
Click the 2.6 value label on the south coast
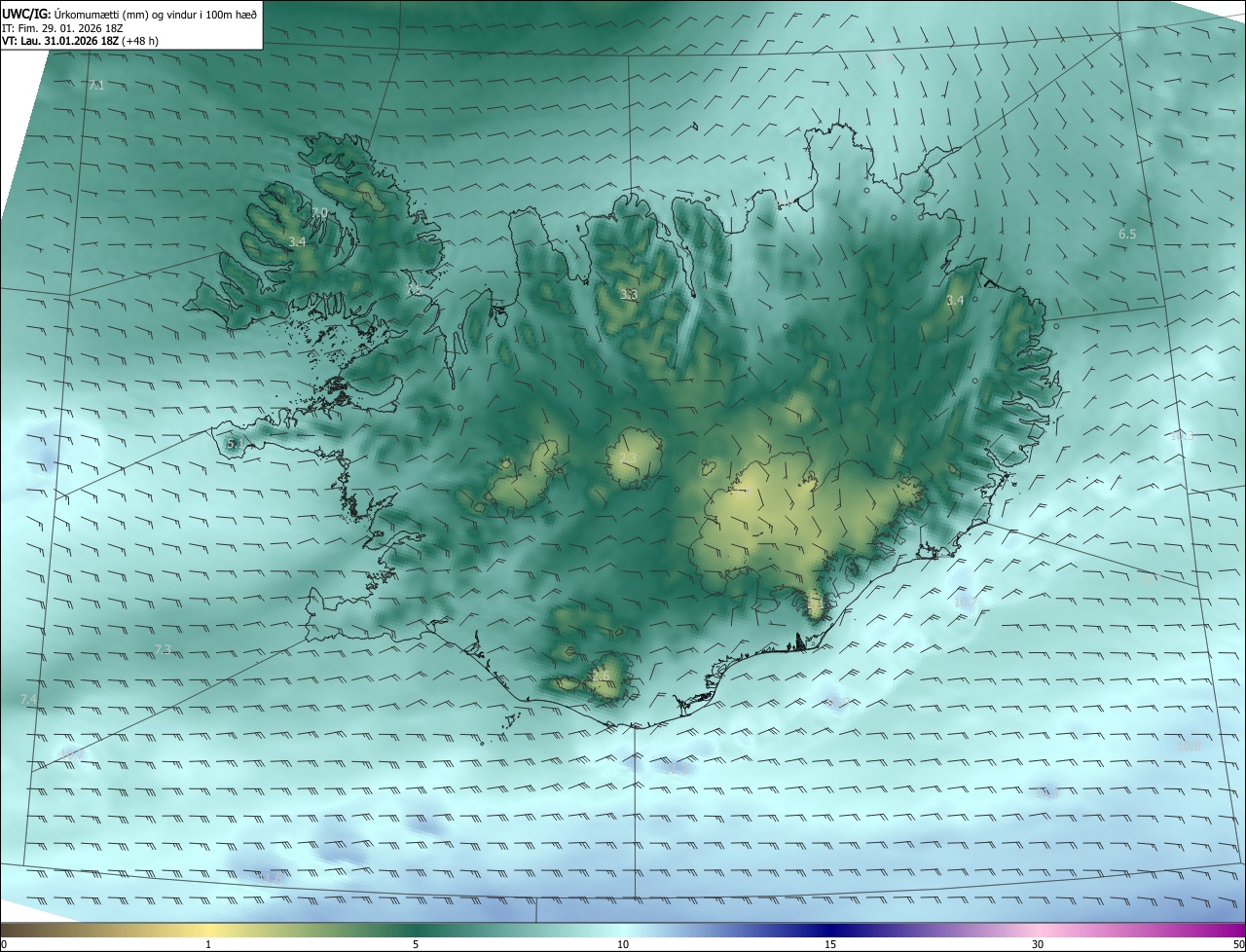coord(601,676)
